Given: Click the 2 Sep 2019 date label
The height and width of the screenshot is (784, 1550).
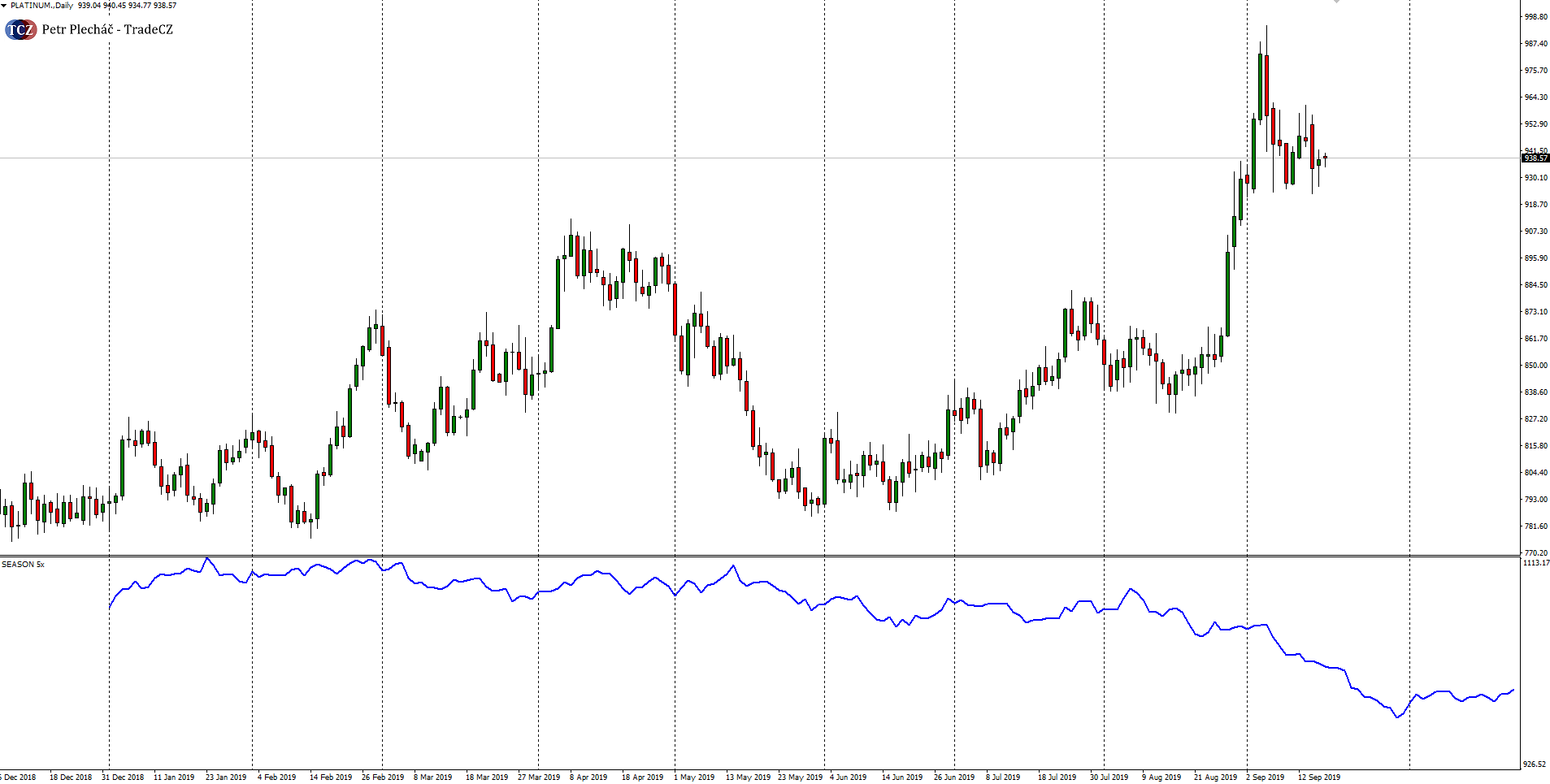Looking at the screenshot, I should pyautogui.click(x=1265, y=778).
